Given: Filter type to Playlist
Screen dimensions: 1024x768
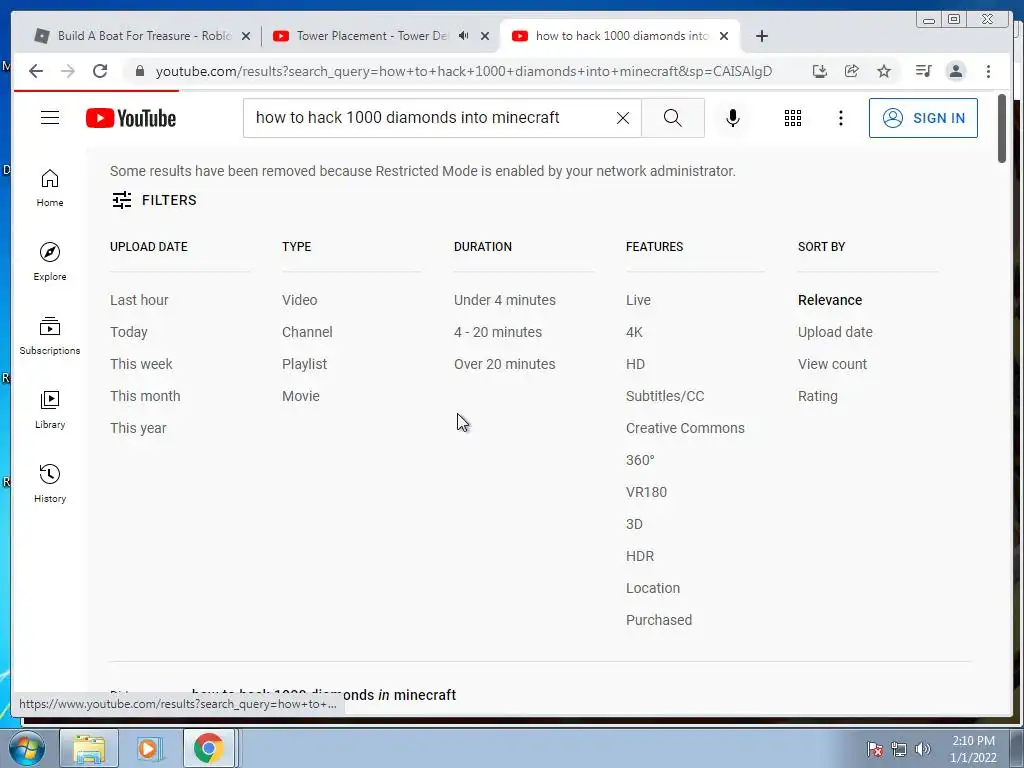Looking at the screenshot, I should (x=304, y=364).
